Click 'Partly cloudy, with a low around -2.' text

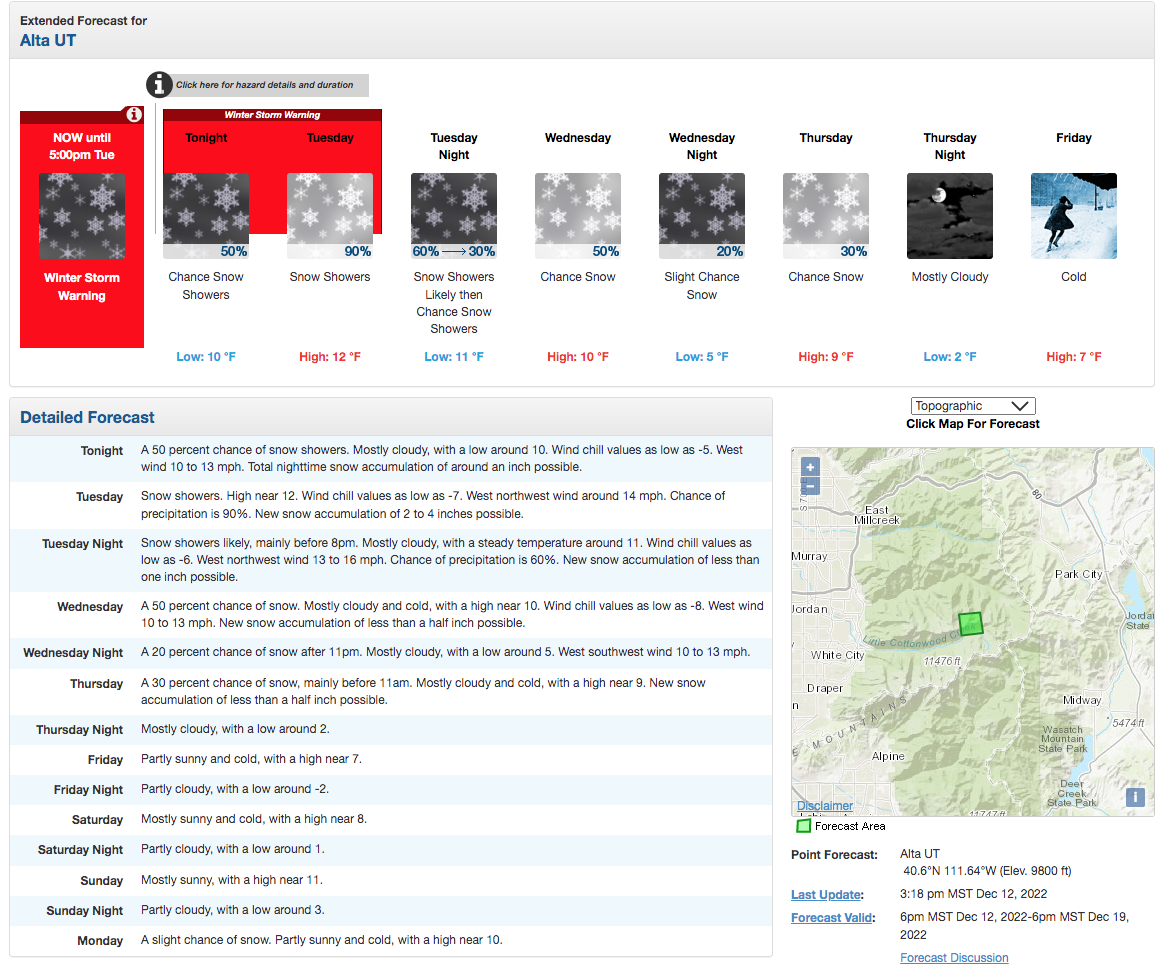pyautogui.click(x=235, y=789)
